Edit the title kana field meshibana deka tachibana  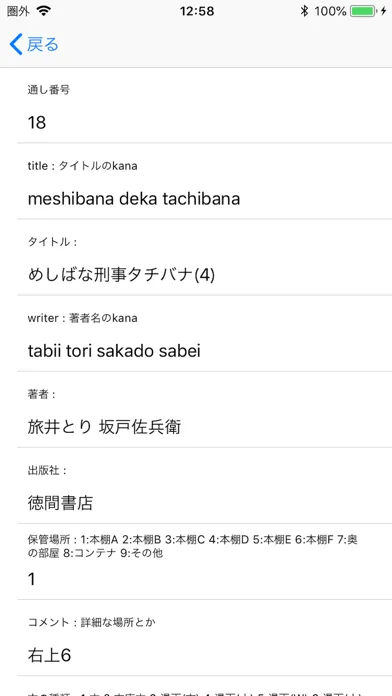pyautogui.click(x=205, y=198)
